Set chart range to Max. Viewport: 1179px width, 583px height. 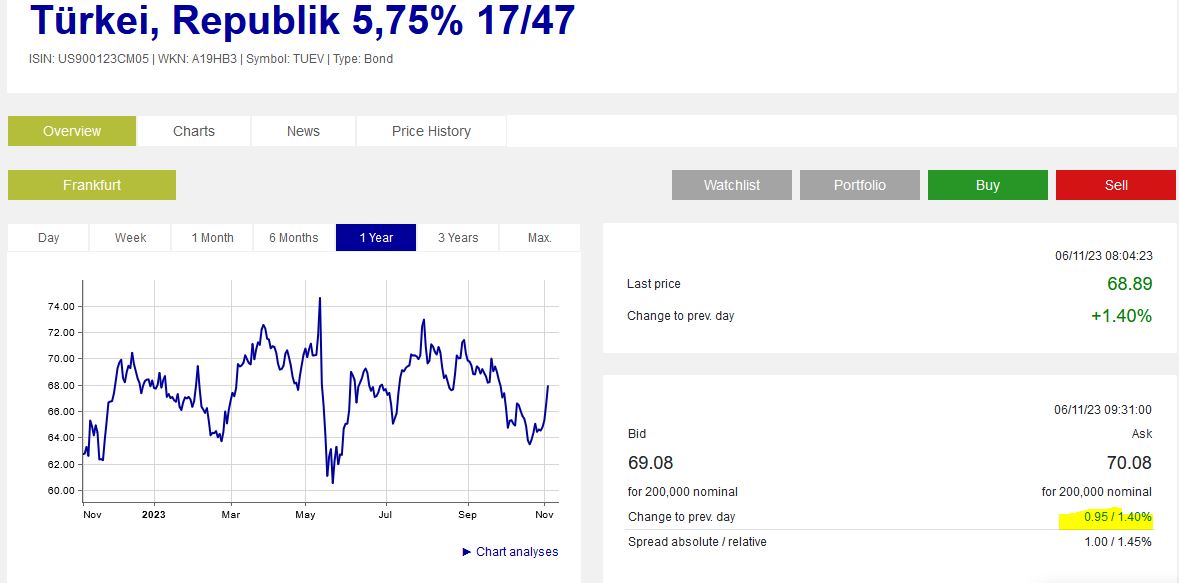pyautogui.click(x=540, y=238)
